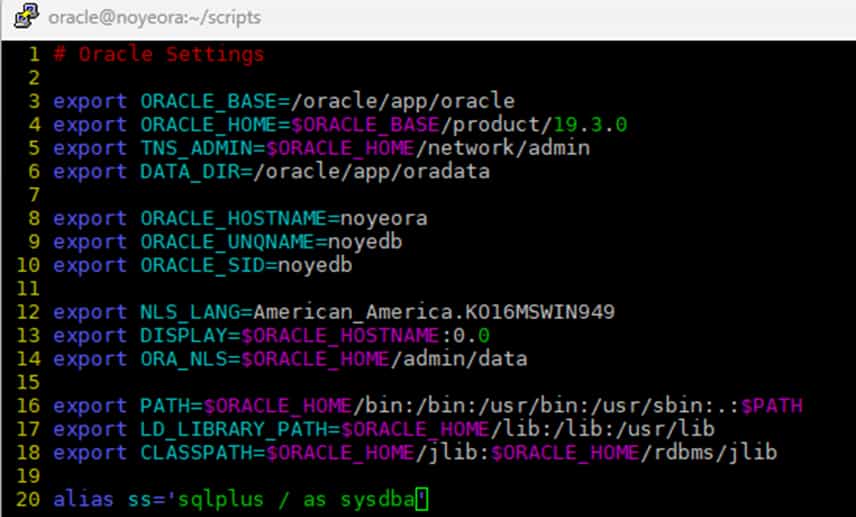Click '/product/19.3.0' version path on line 4
The height and width of the screenshot is (517, 856).
[x=533, y=125]
